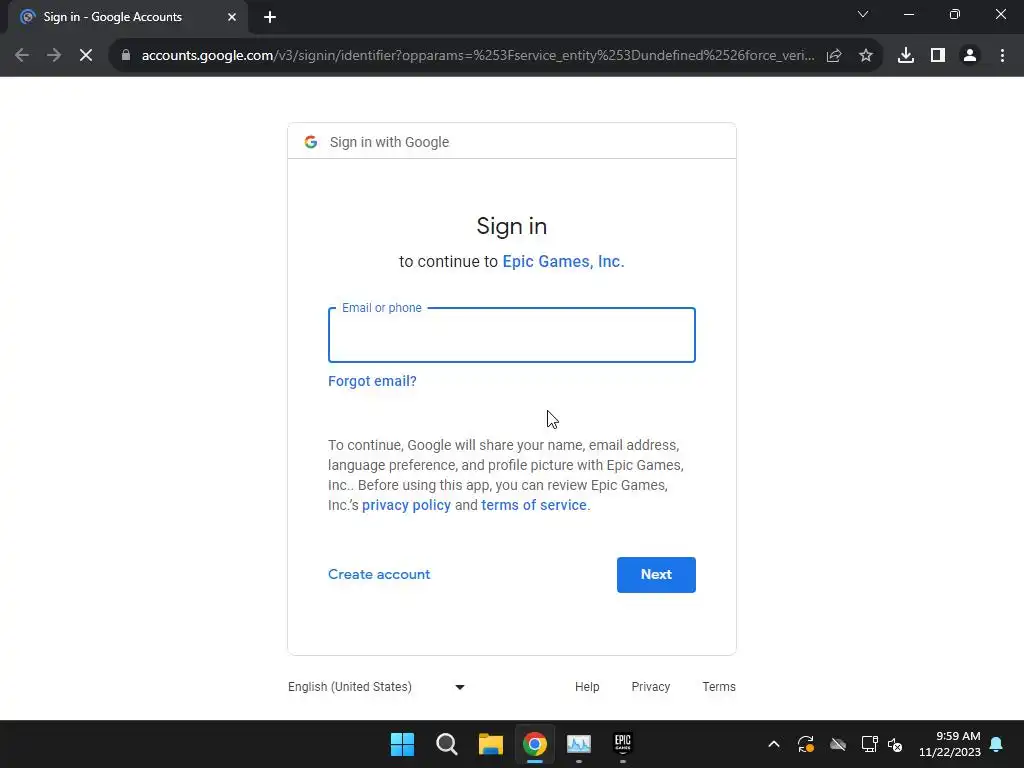Image resolution: width=1024 pixels, height=768 pixels.
Task: Open a new tab
Action: click(270, 17)
